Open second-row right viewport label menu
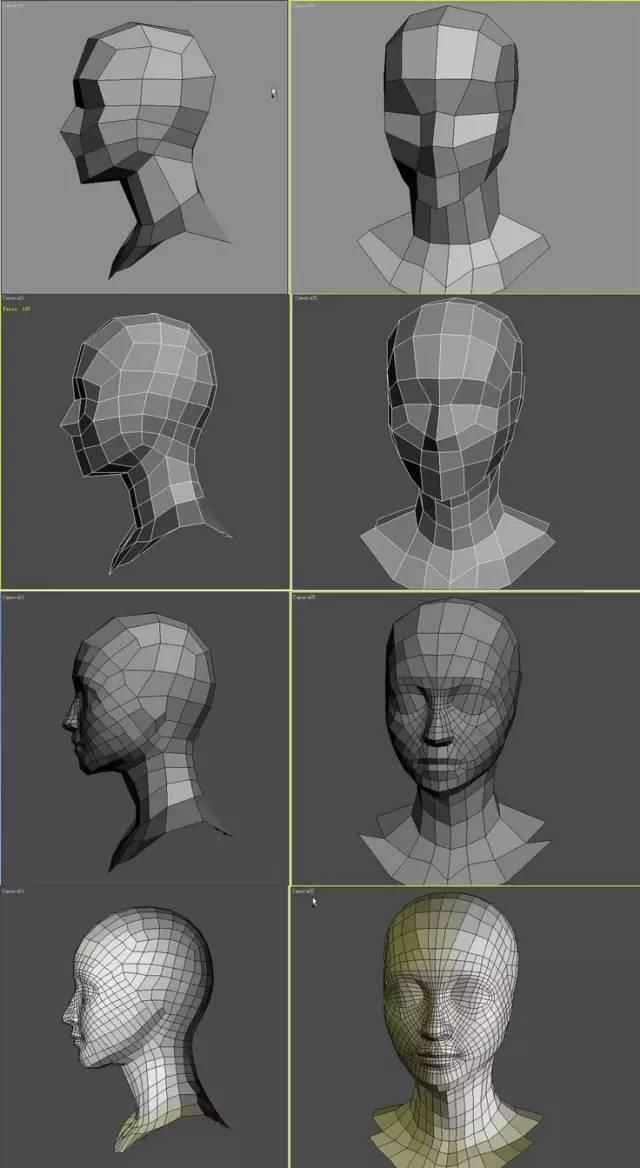The image size is (640, 1168). tap(305, 299)
